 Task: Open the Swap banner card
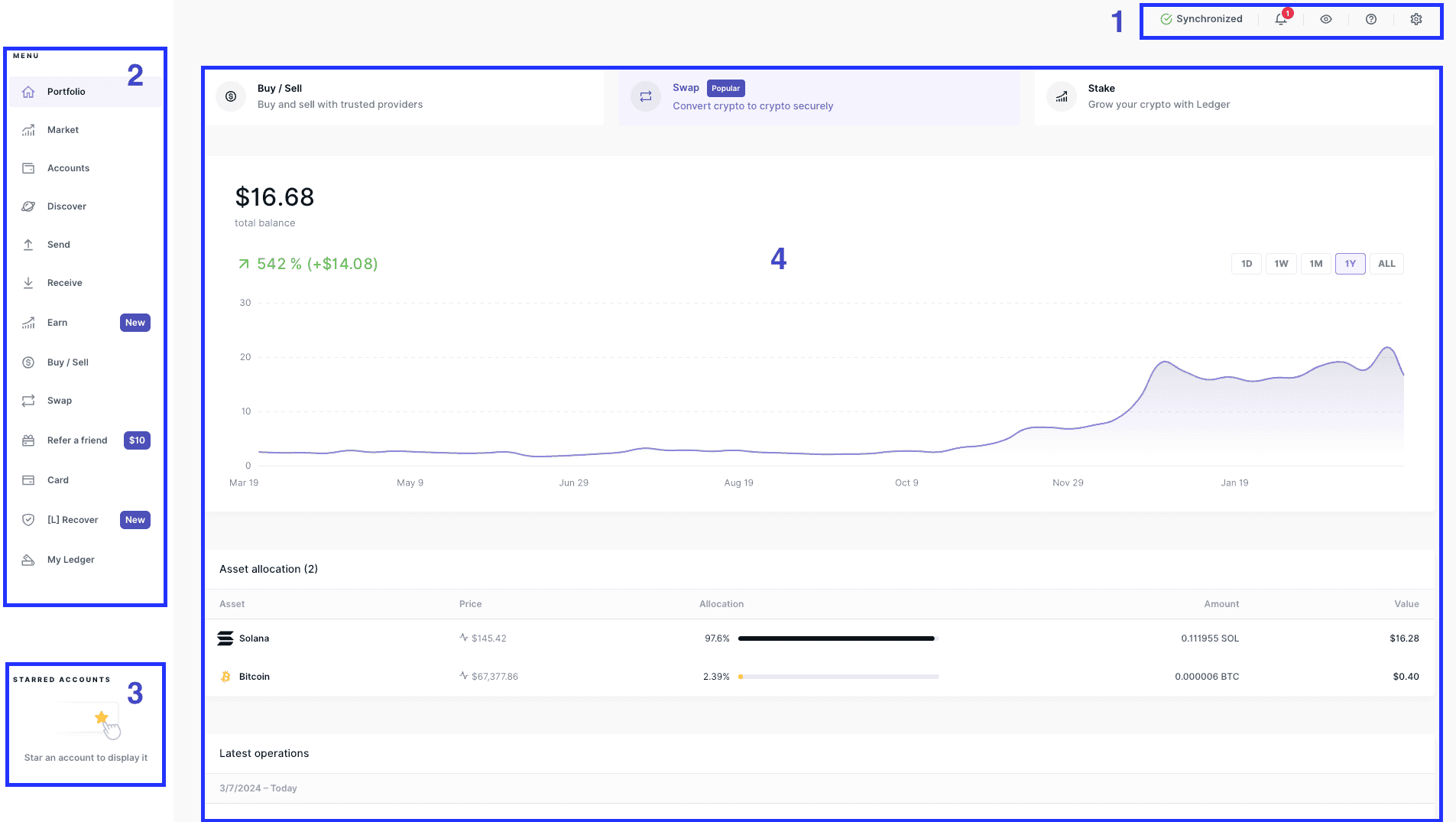click(819, 97)
